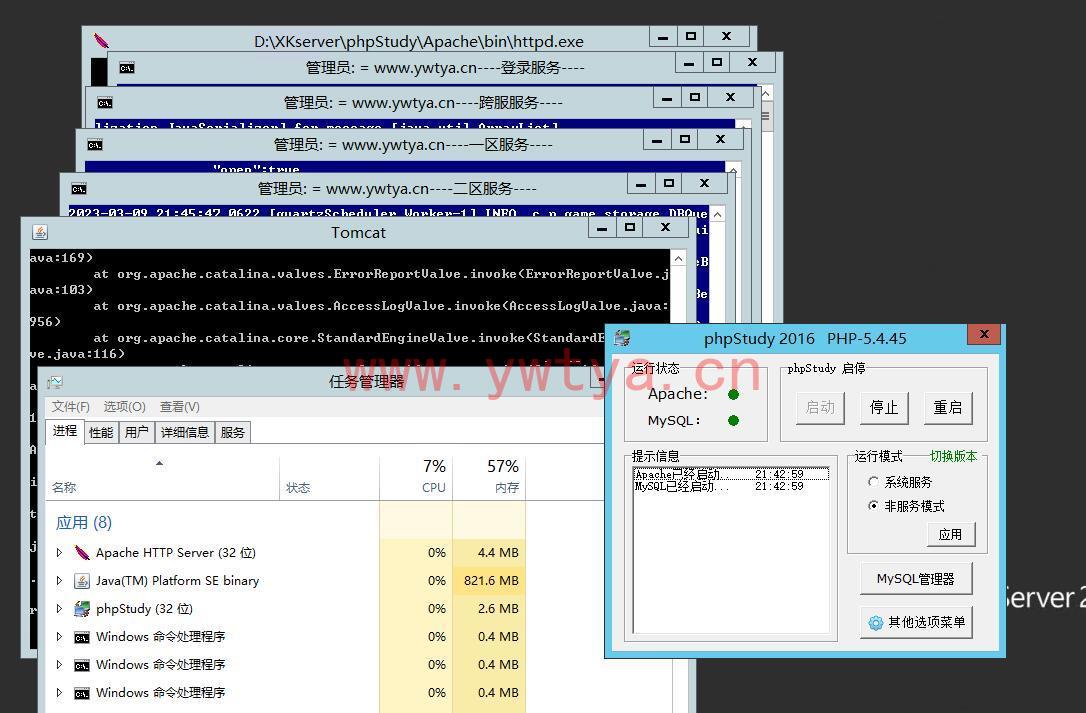Select the Apache已经启动 log entry
The width and height of the screenshot is (1086, 713).
(x=731, y=475)
